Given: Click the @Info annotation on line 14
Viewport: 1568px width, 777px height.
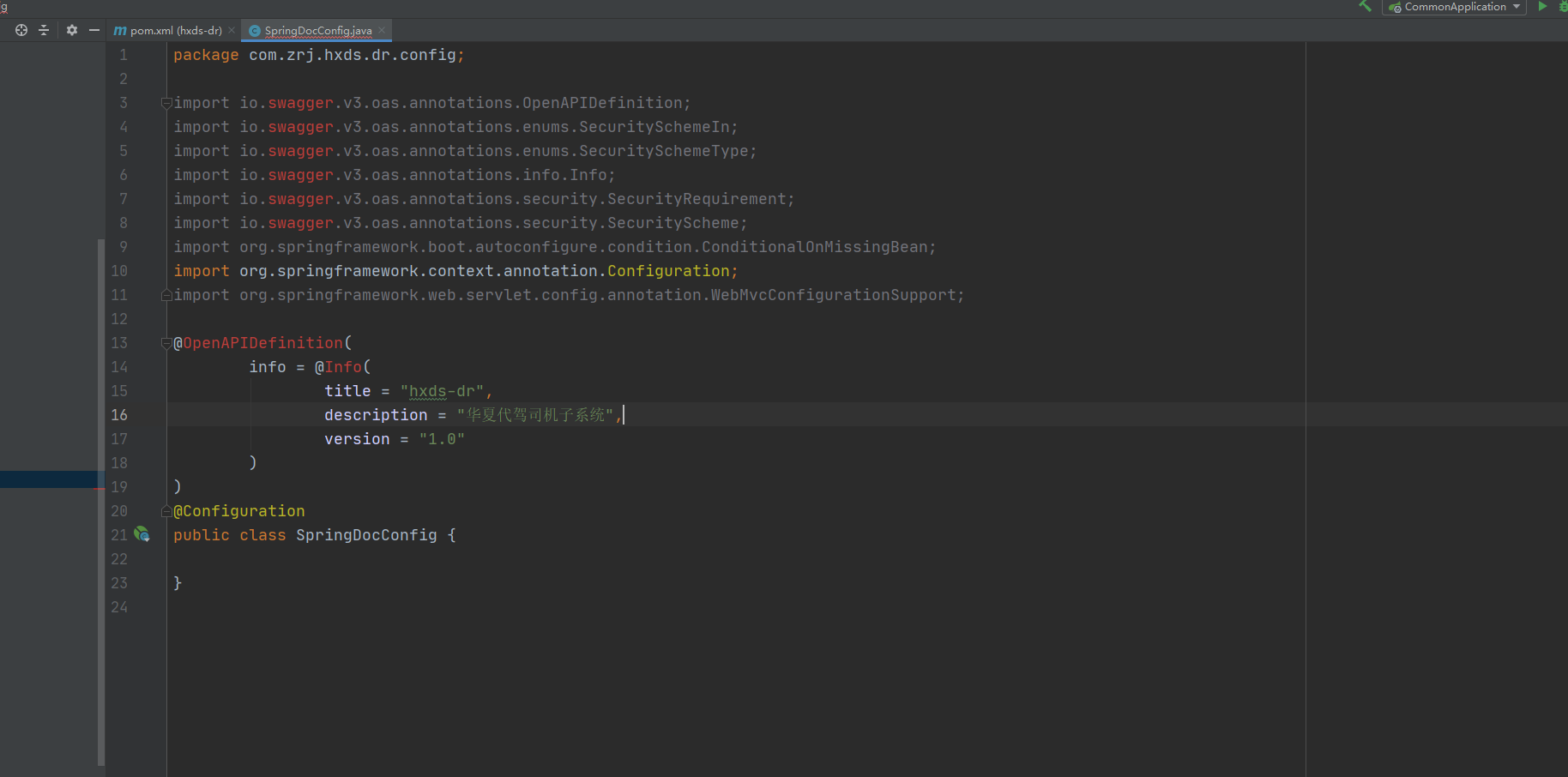Looking at the screenshot, I should pos(338,367).
